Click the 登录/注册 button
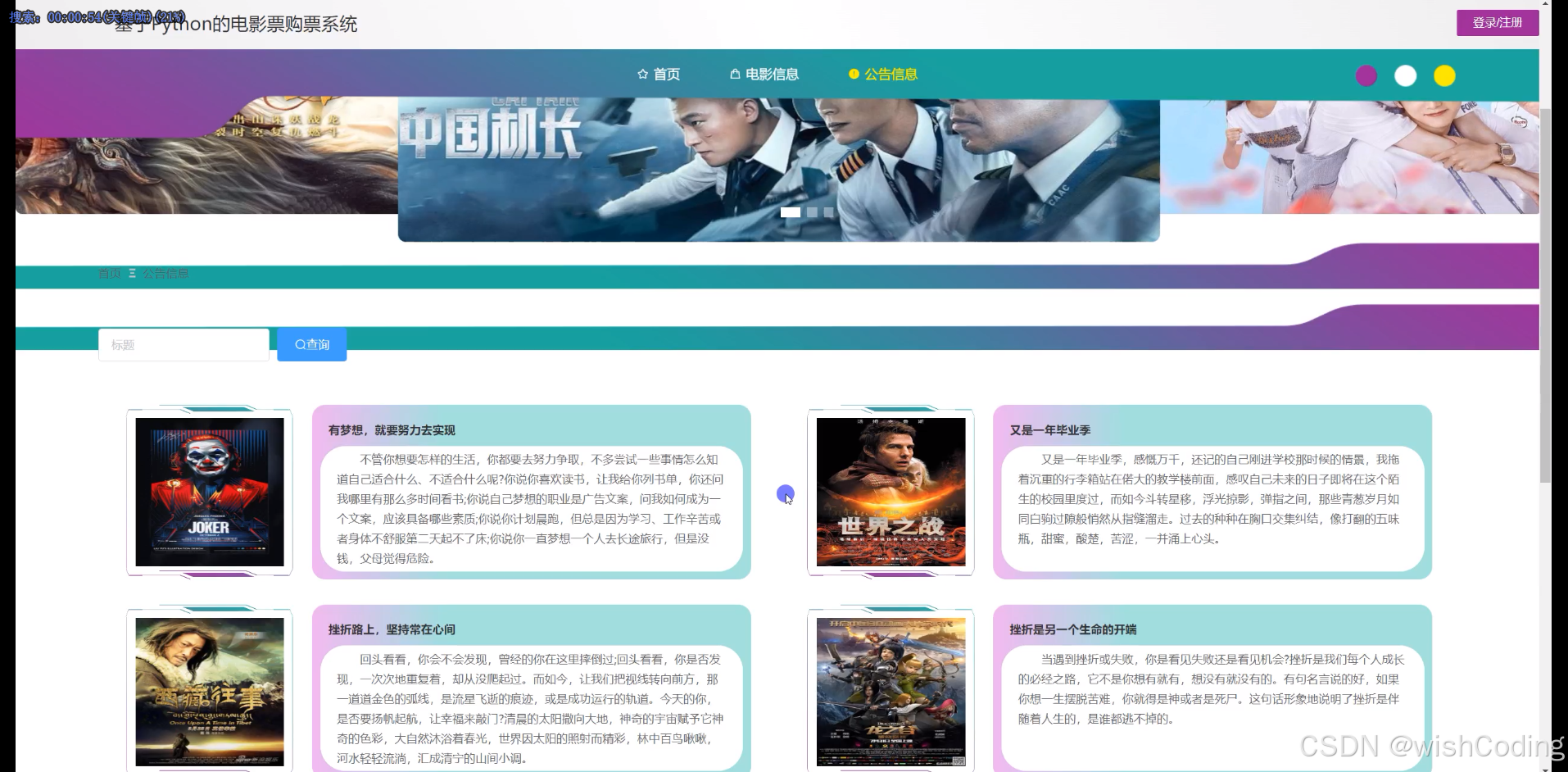 tap(1498, 23)
